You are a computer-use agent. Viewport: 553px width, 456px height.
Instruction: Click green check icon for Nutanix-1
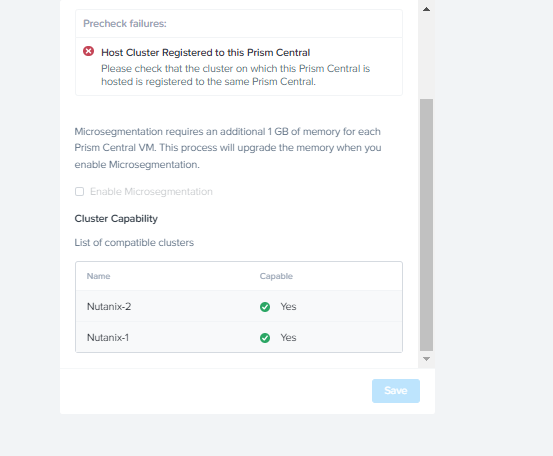[265, 338]
